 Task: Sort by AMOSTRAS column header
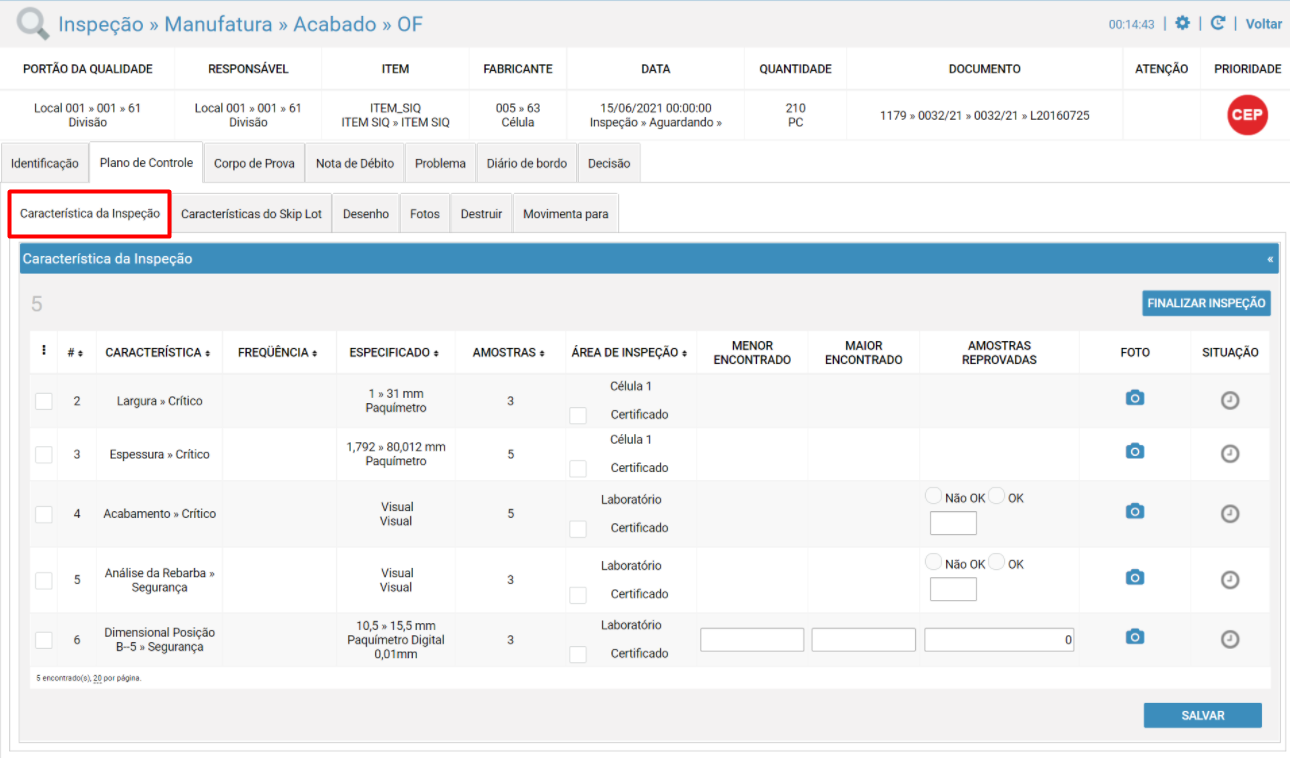(509, 353)
